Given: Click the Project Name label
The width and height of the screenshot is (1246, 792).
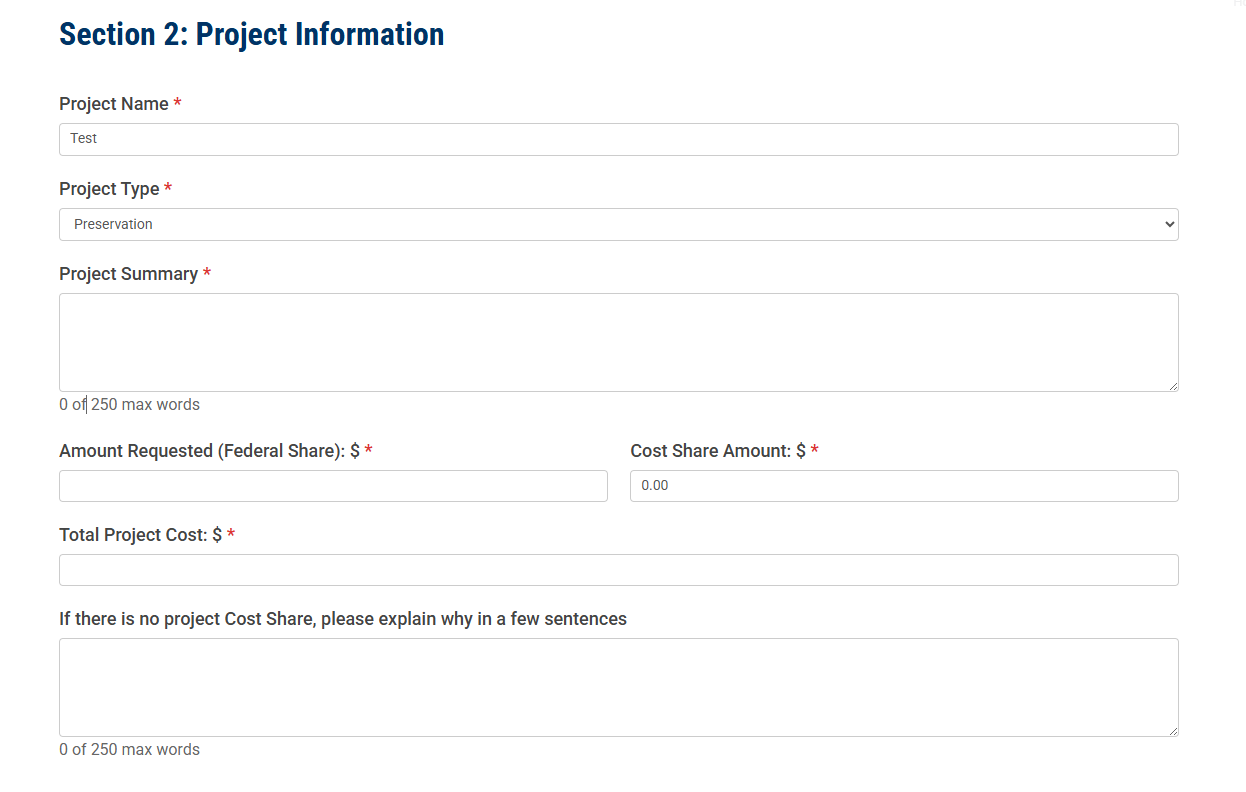Looking at the screenshot, I should 114,104.
